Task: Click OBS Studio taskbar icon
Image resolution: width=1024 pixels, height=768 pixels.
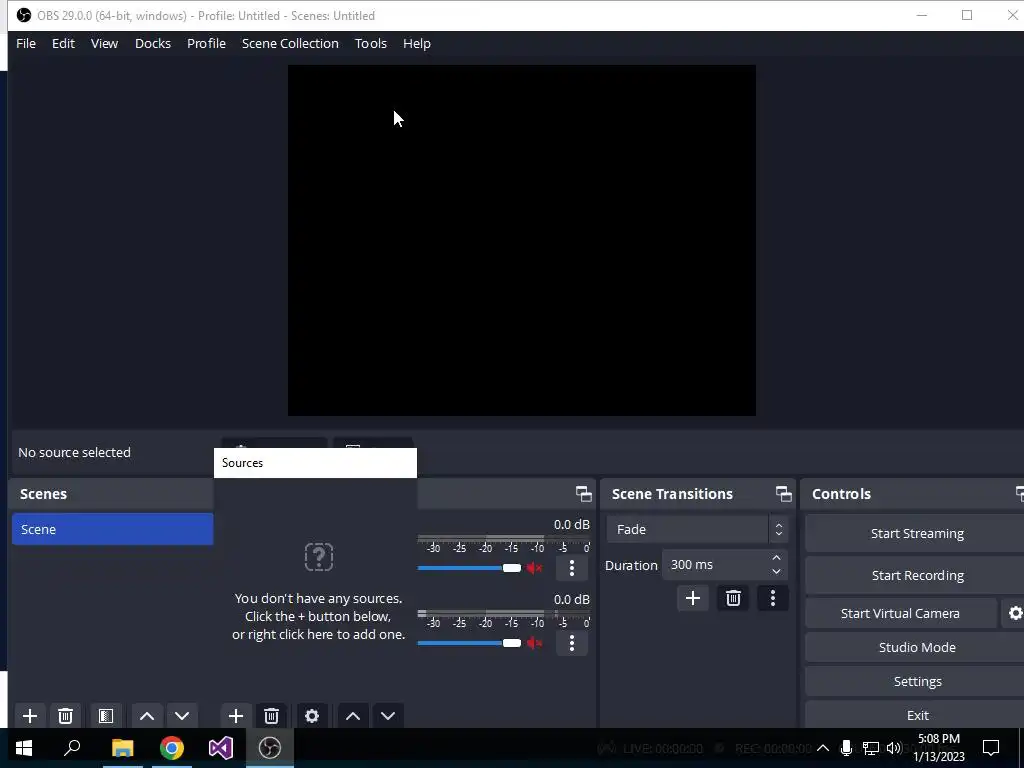Action: [270, 748]
